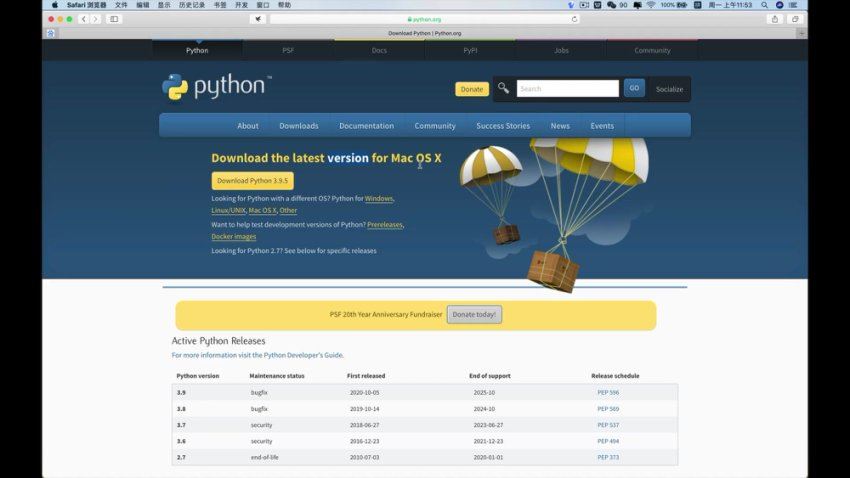This screenshot has width=850, height=478.
Task: Open the PEP 373 release schedule
Action: click(608, 457)
